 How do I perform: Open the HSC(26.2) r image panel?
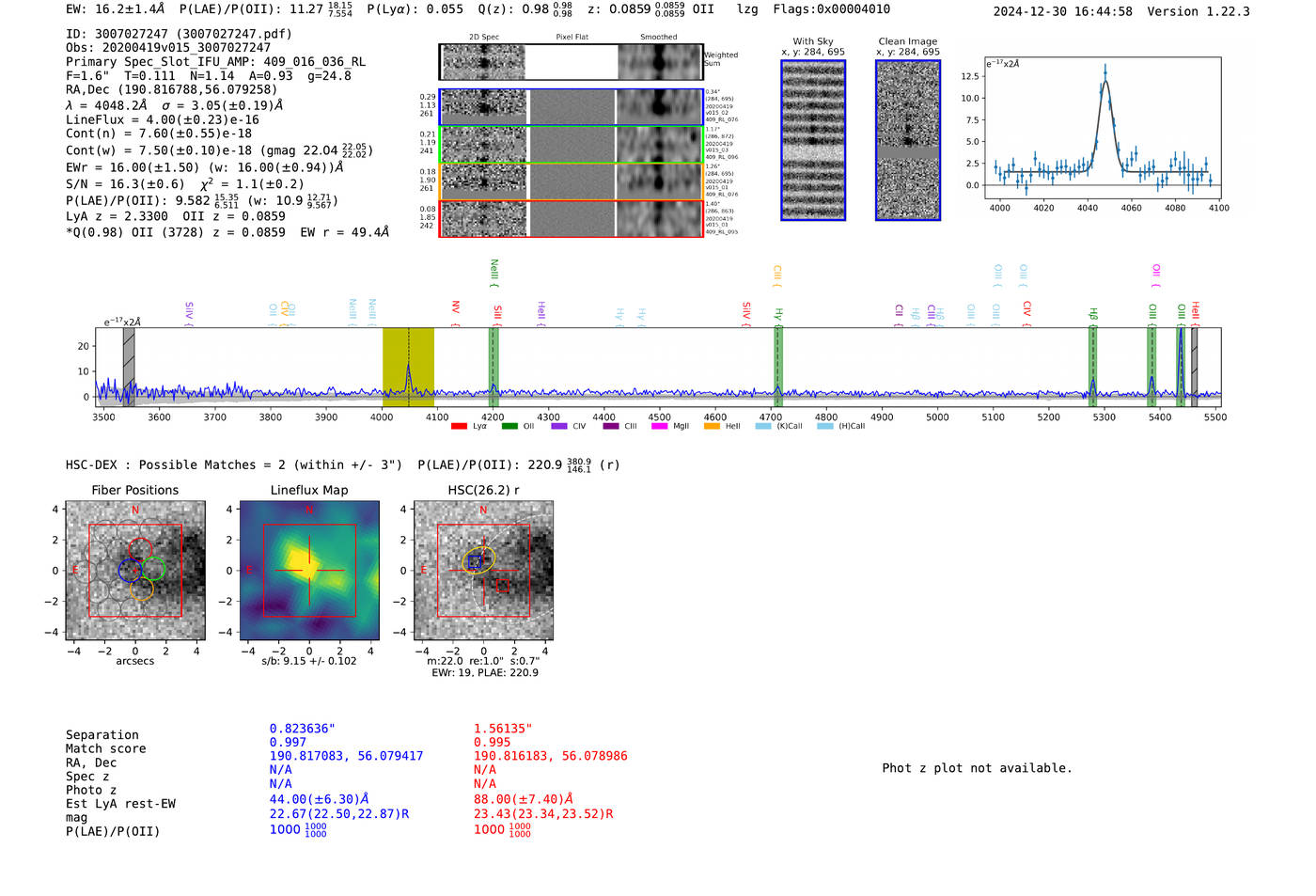[483, 571]
